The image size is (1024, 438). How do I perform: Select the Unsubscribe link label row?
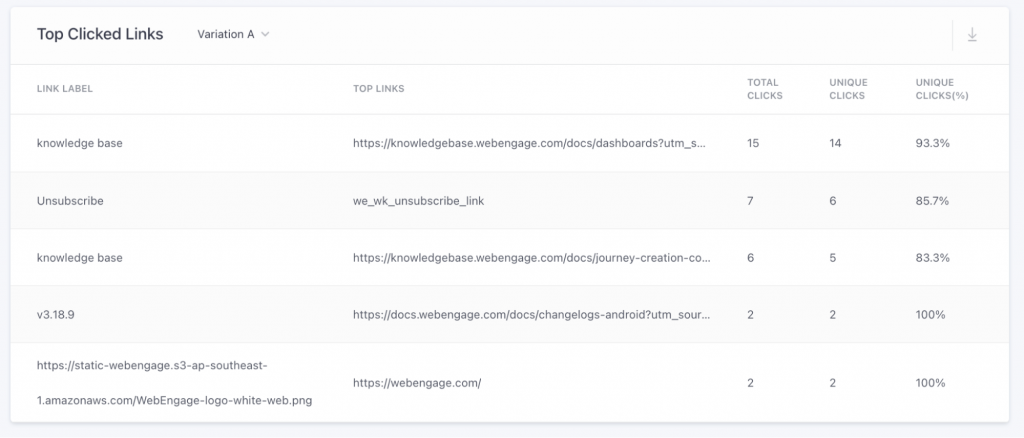pos(70,200)
